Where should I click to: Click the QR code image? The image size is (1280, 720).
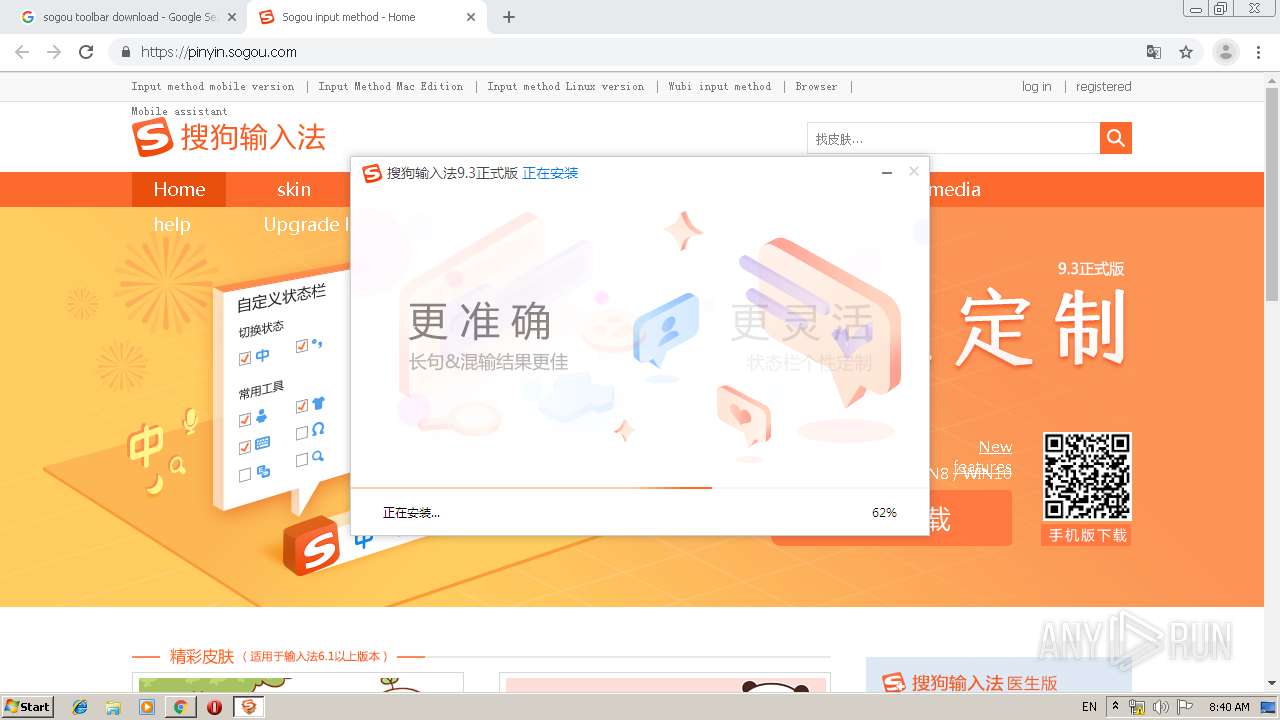[1087, 476]
